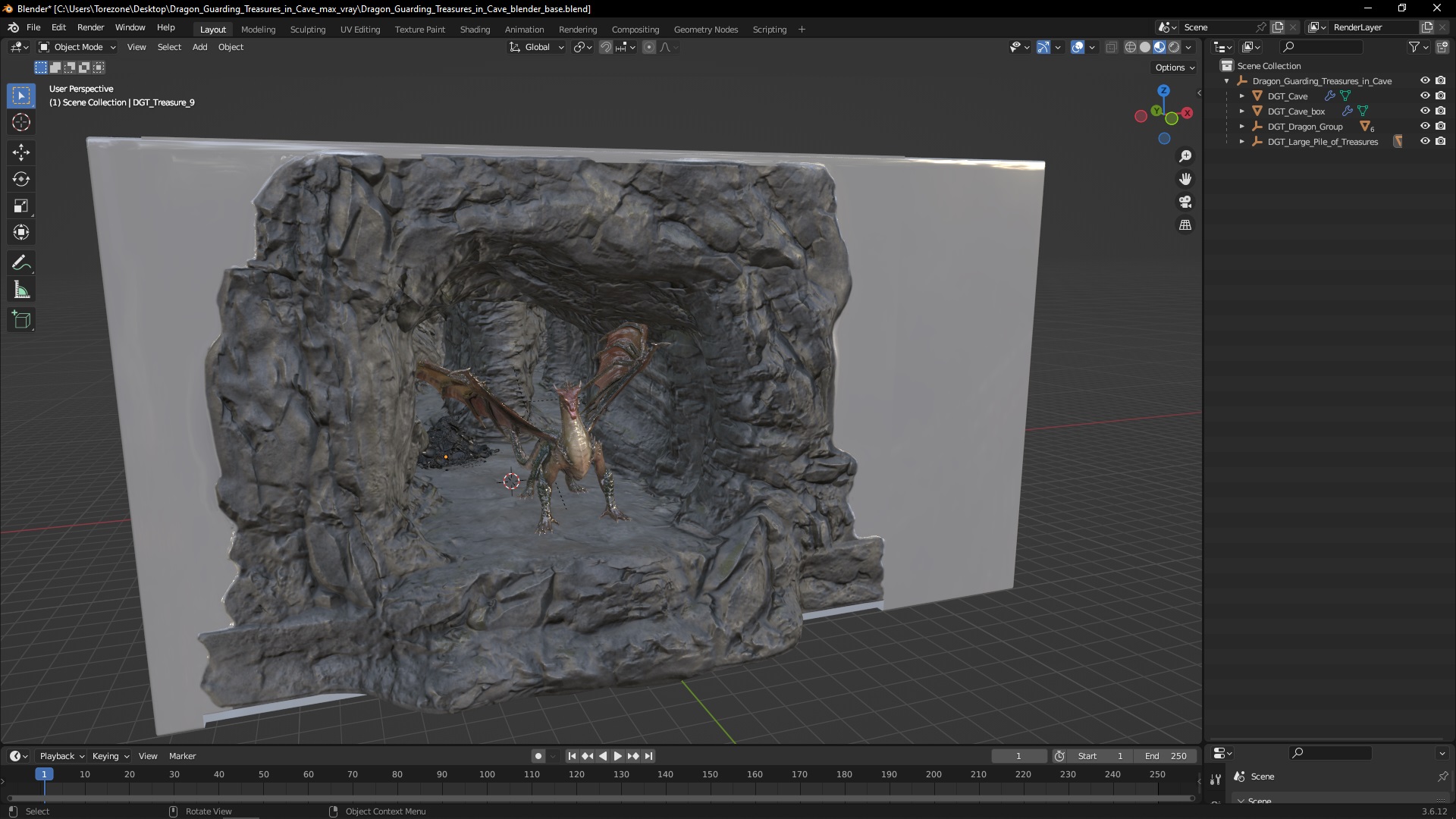Expand the DGT_Cave tree item

pyautogui.click(x=1241, y=96)
